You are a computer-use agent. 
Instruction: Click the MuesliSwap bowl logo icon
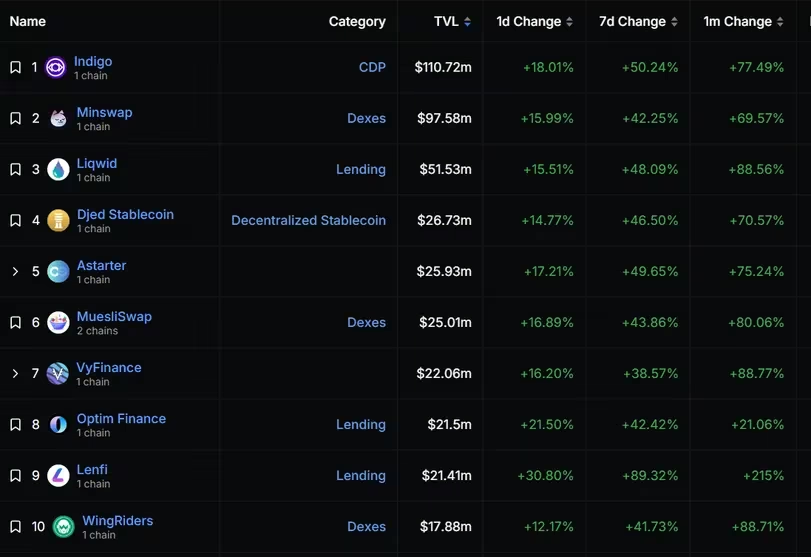(x=58, y=322)
